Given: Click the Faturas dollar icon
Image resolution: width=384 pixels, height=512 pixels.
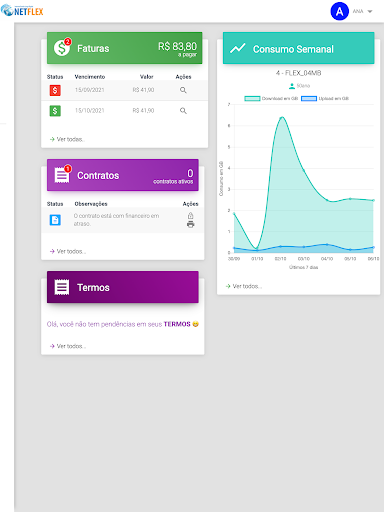Looking at the screenshot, I should (x=62, y=48).
